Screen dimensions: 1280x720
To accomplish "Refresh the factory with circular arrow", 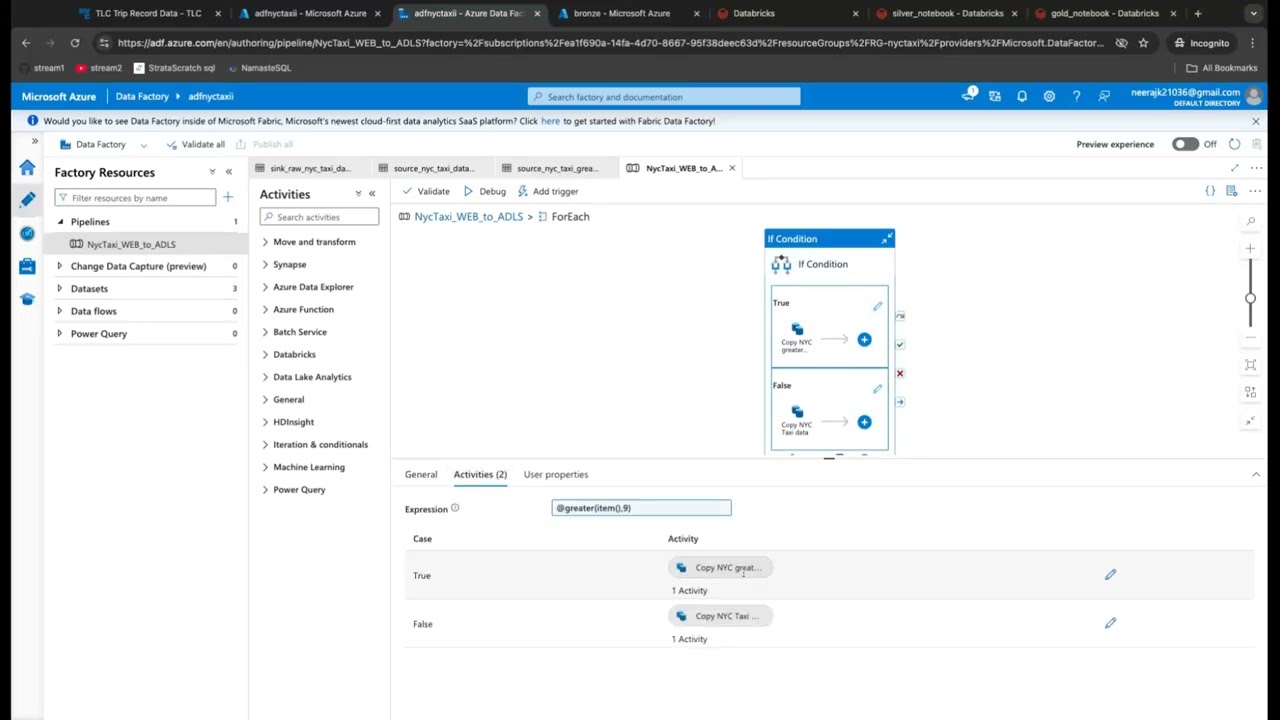I will point(1235,144).
